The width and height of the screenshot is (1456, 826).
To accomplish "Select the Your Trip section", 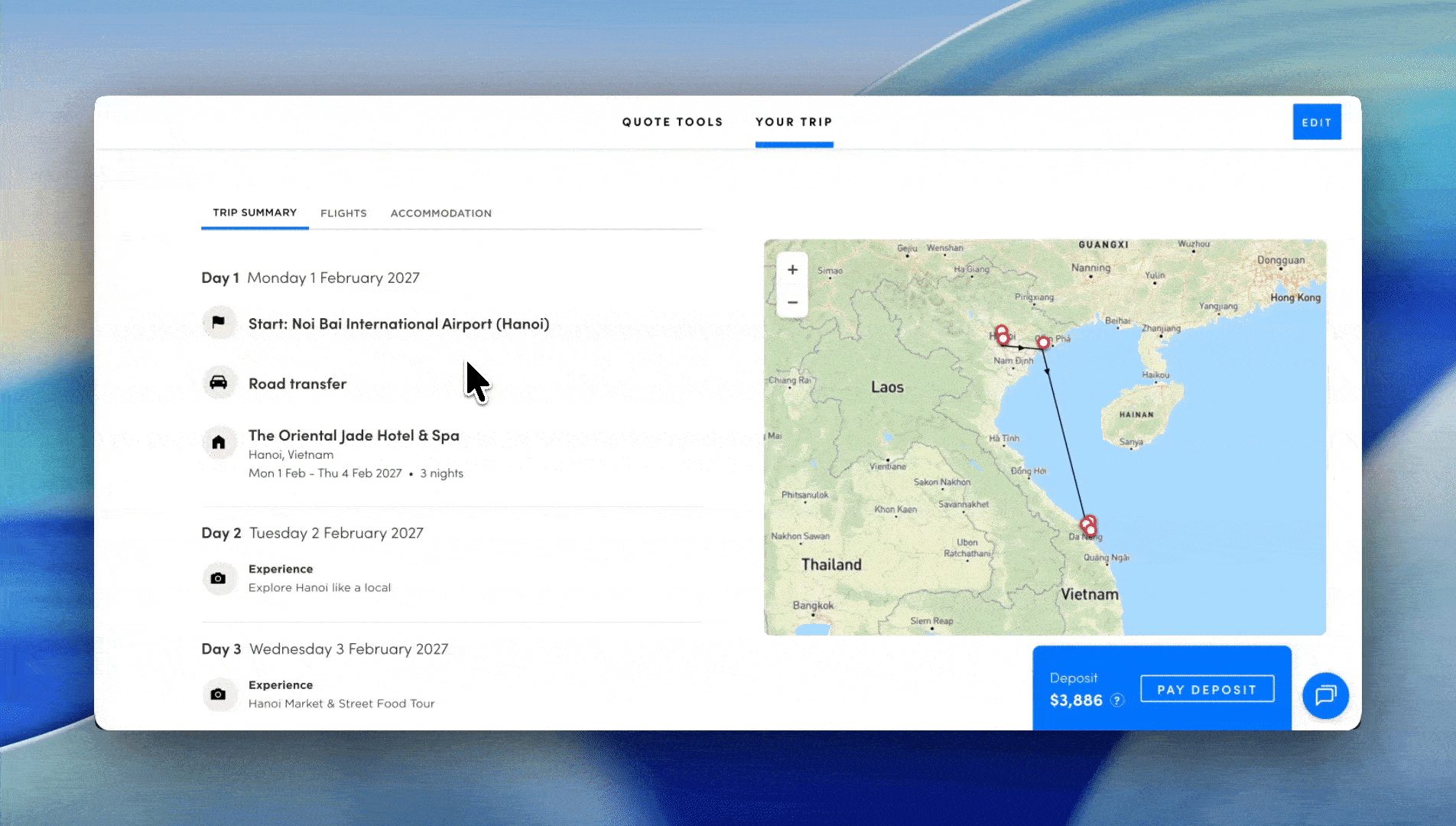I will pos(794,122).
